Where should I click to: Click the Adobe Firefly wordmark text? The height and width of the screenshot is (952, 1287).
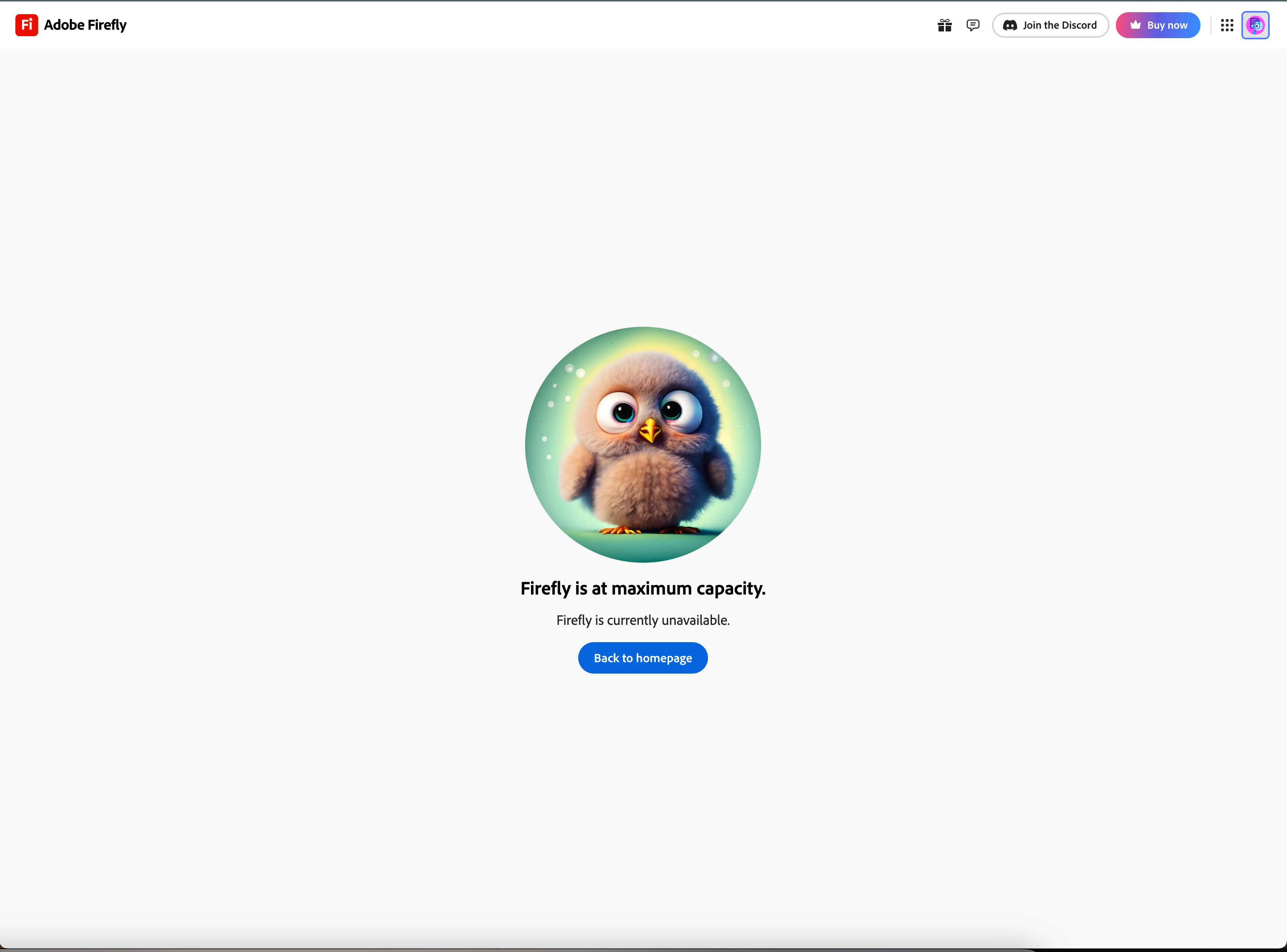point(85,25)
